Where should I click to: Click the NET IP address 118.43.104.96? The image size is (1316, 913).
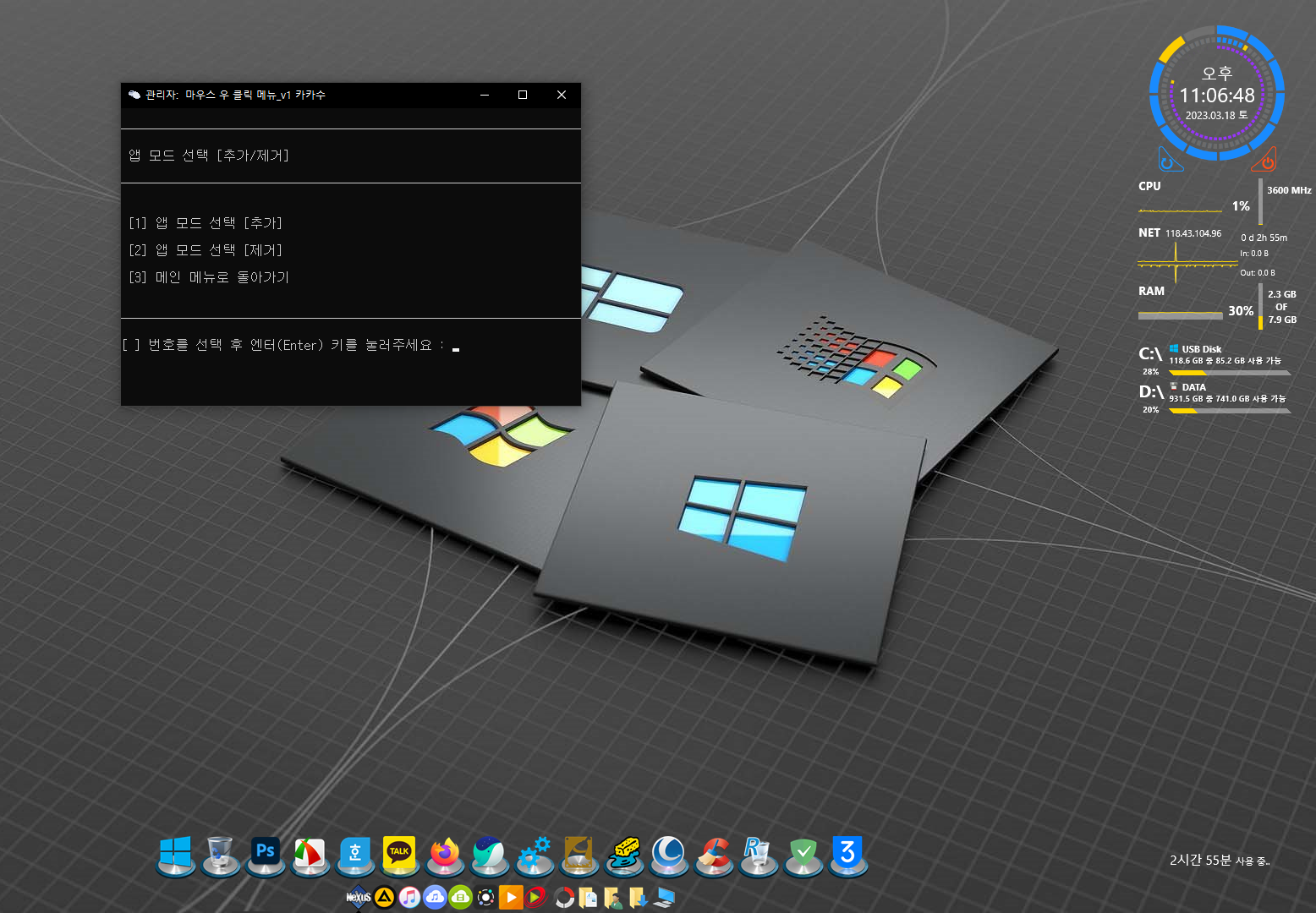click(1193, 233)
